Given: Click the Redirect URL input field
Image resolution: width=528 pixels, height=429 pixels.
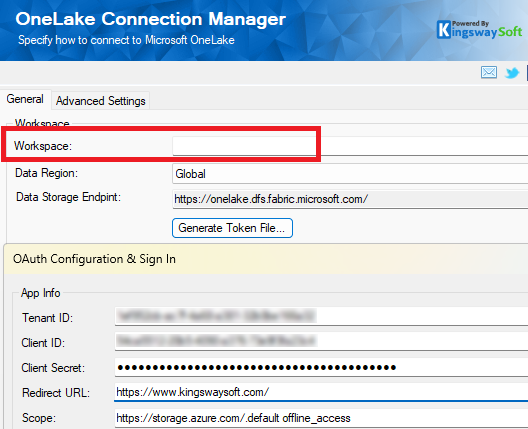Looking at the screenshot, I should coord(321,392).
